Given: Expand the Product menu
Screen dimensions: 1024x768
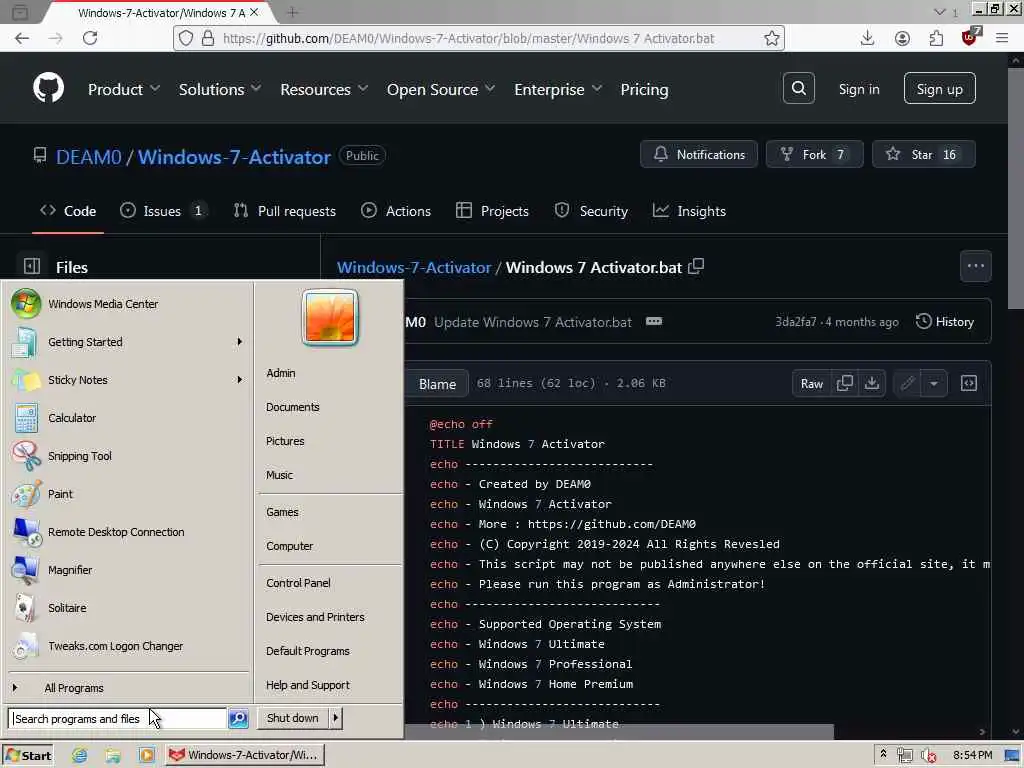Looking at the screenshot, I should coord(123,89).
